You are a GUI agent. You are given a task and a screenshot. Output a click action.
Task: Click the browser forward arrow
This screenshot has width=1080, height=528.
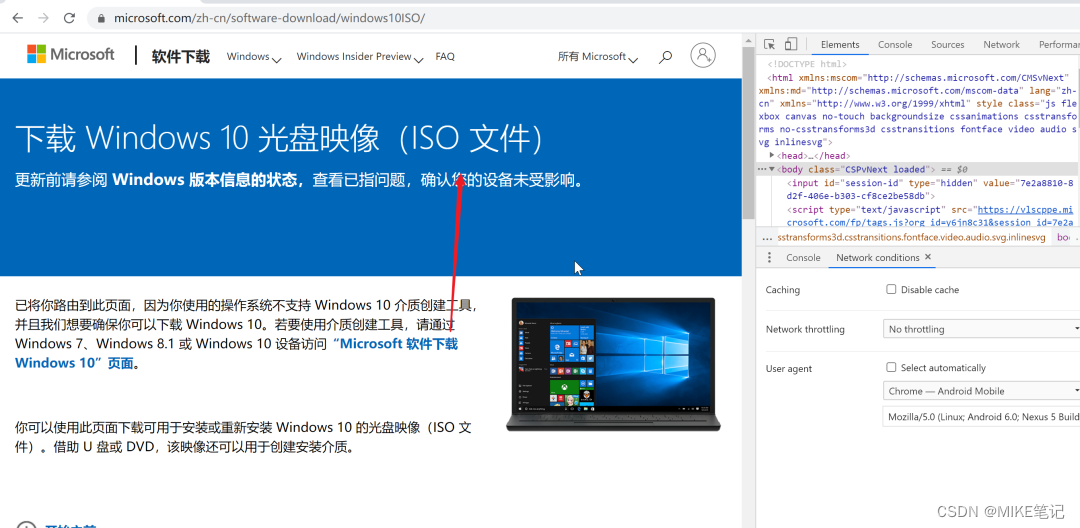click(43, 18)
